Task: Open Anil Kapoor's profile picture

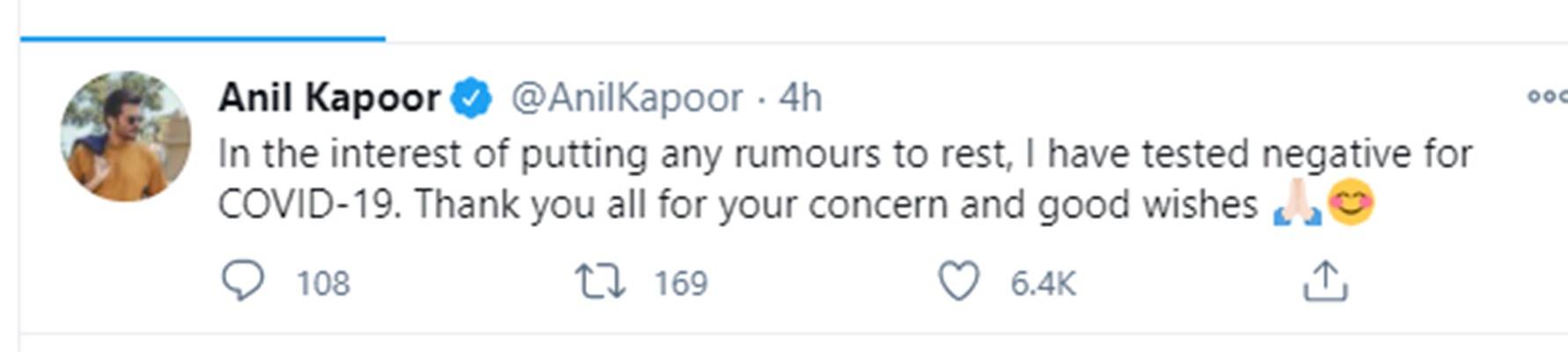Action: point(126,136)
